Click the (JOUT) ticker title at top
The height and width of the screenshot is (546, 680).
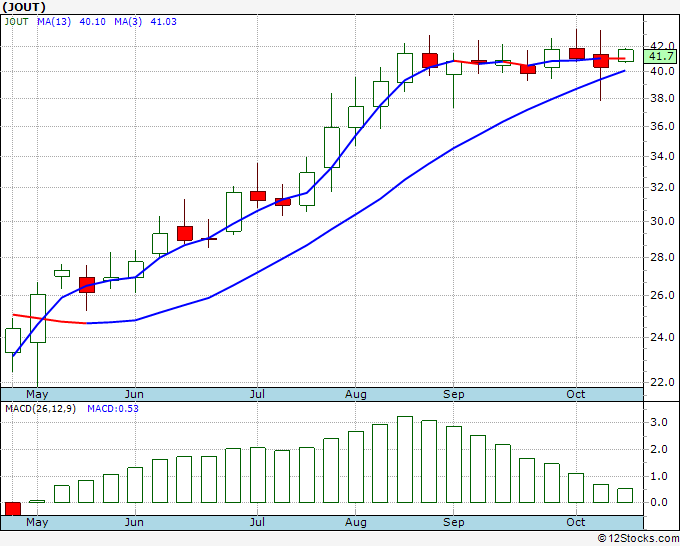pos(25,6)
